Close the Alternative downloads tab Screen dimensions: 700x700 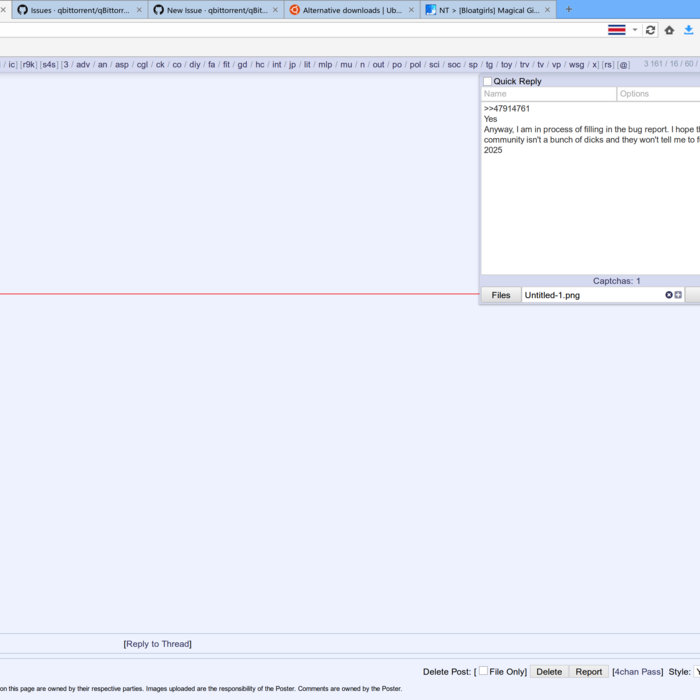click(x=411, y=10)
